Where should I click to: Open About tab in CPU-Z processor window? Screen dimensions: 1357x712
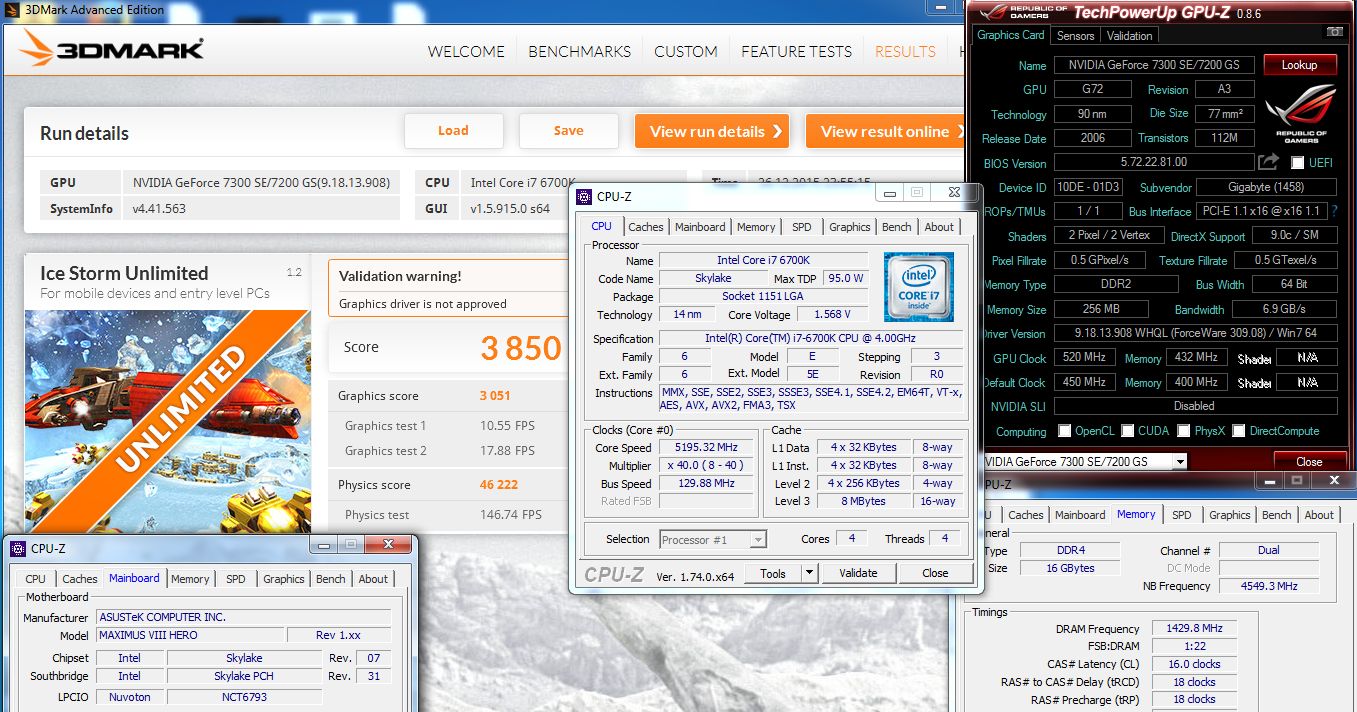point(938,227)
